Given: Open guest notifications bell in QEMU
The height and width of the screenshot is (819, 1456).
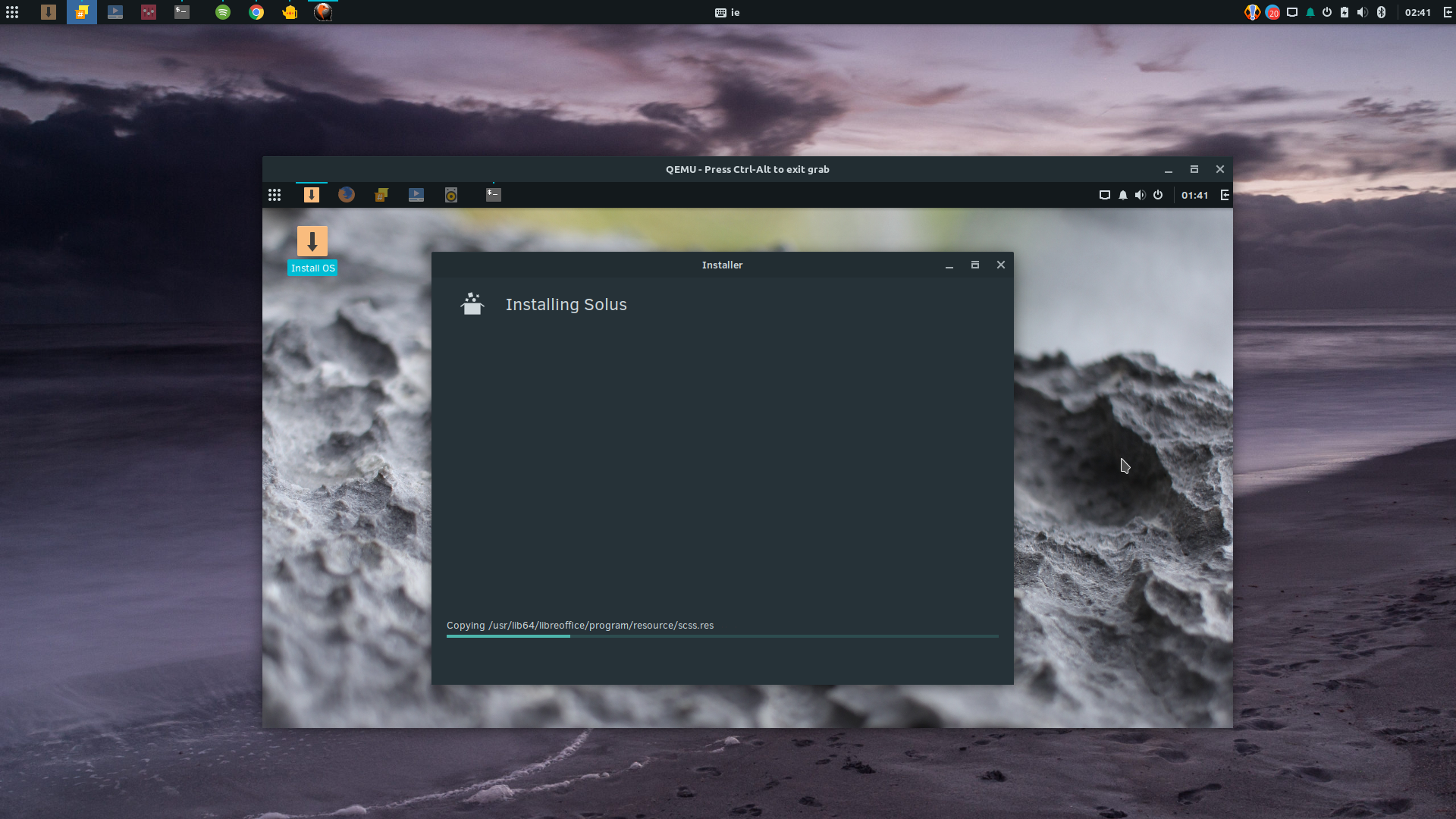Looking at the screenshot, I should (x=1123, y=195).
